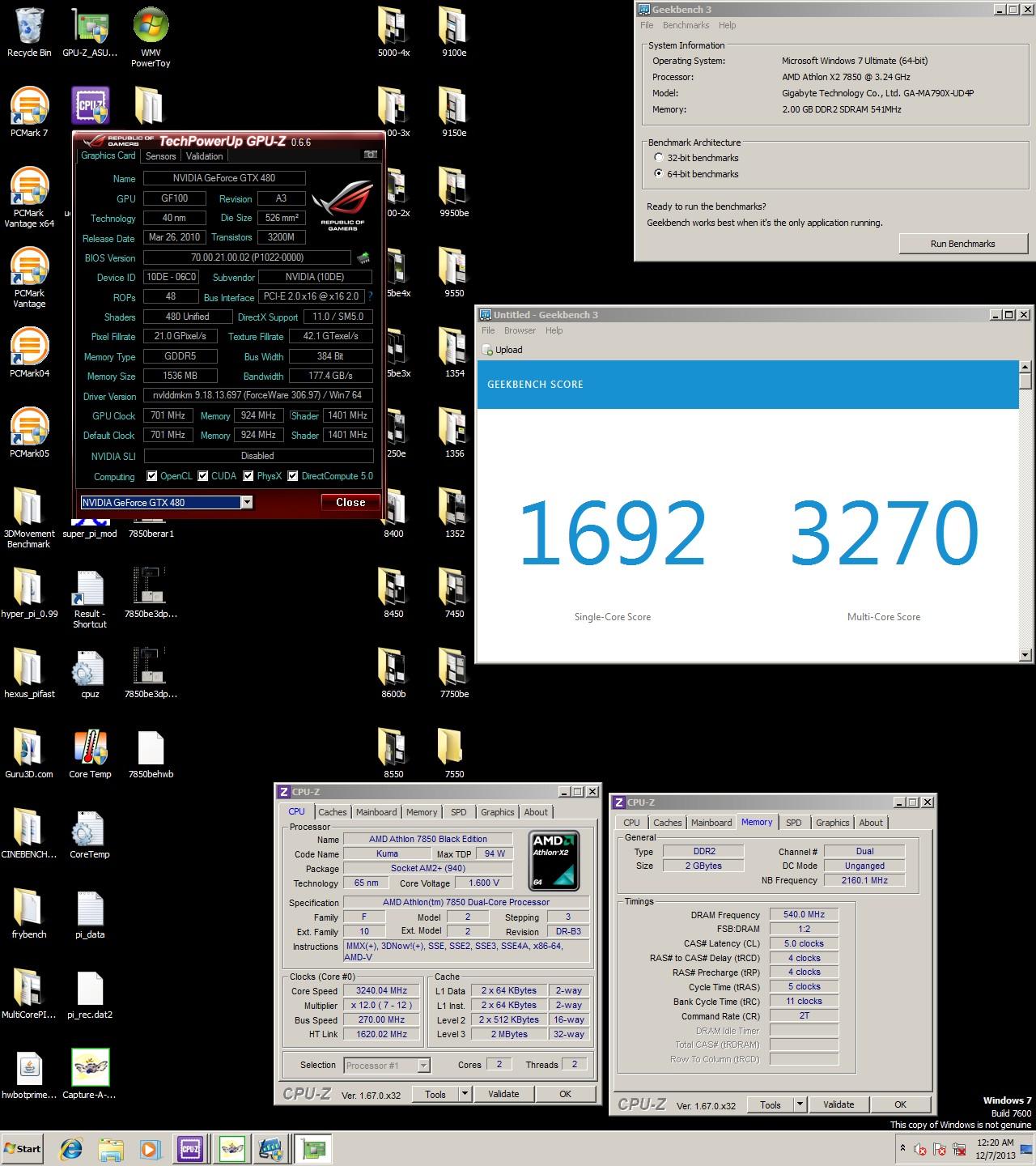1036x1166 pixels.
Task: Click CPU-Z taskbar button
Action: 190,1148
